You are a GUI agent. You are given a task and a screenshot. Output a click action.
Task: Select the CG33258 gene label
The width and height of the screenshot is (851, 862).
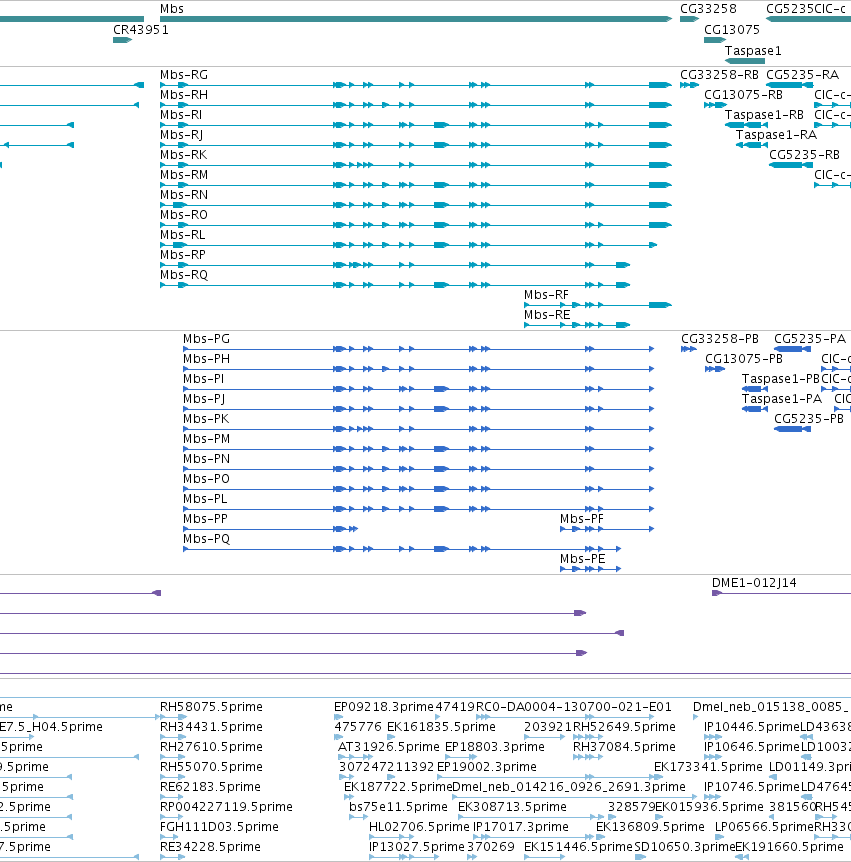pos(708,9)
